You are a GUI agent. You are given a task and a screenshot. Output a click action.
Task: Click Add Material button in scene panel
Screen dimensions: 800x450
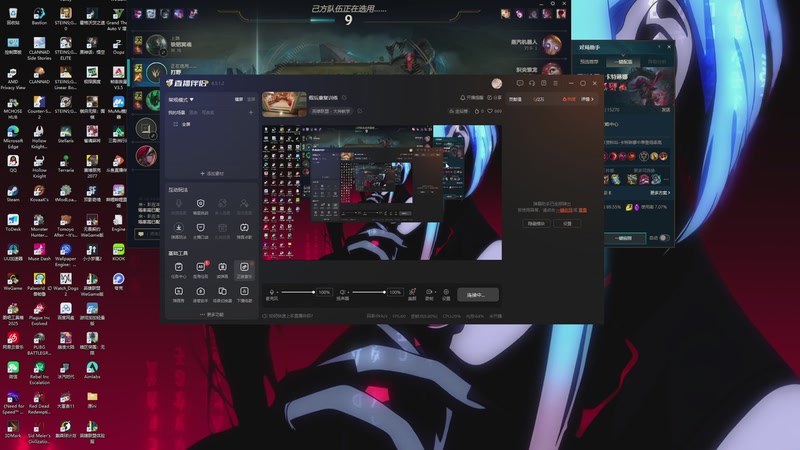(212, 173)
